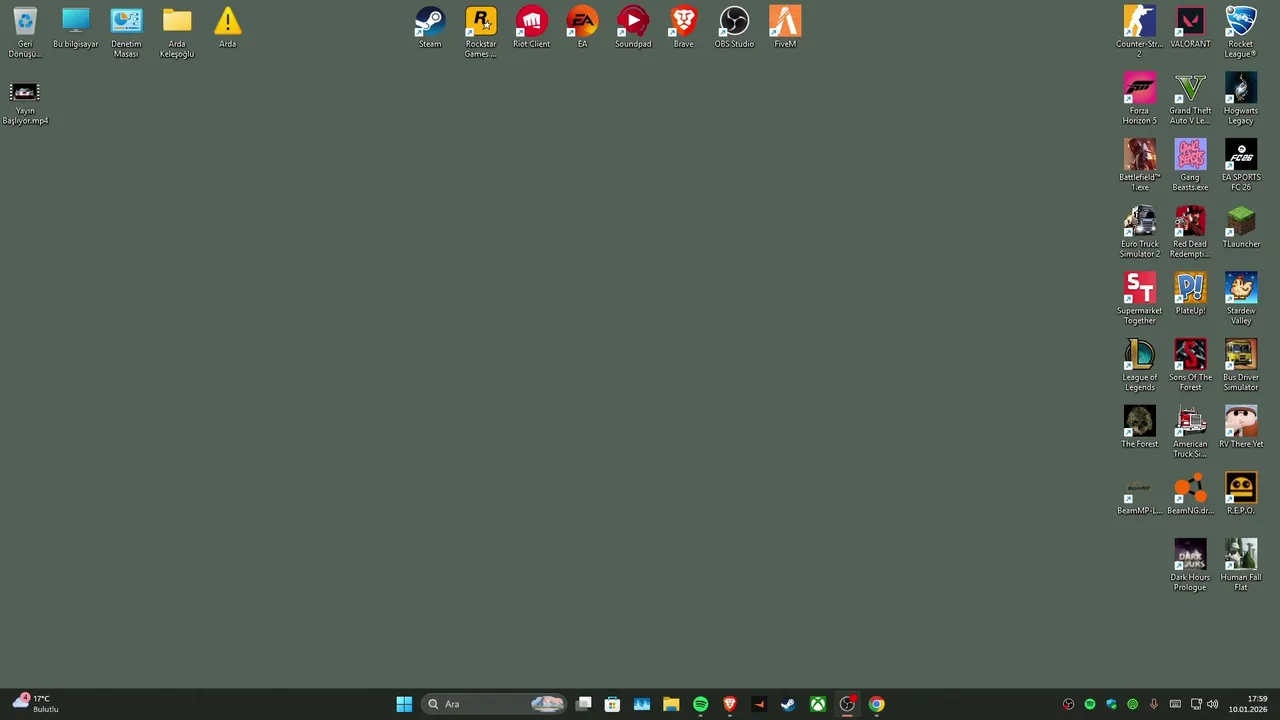This screenshot has width=1280, height=720.
Task: Select the Bu bilgisayar desktop icon
Action: click(76, 27)
